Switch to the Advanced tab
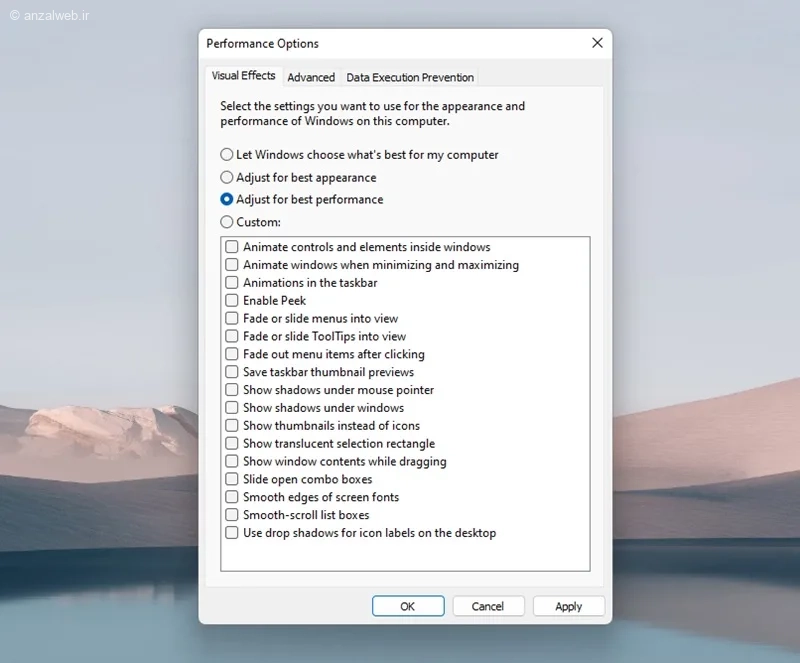The image size is (800, 663). click(x=311, y=77)
